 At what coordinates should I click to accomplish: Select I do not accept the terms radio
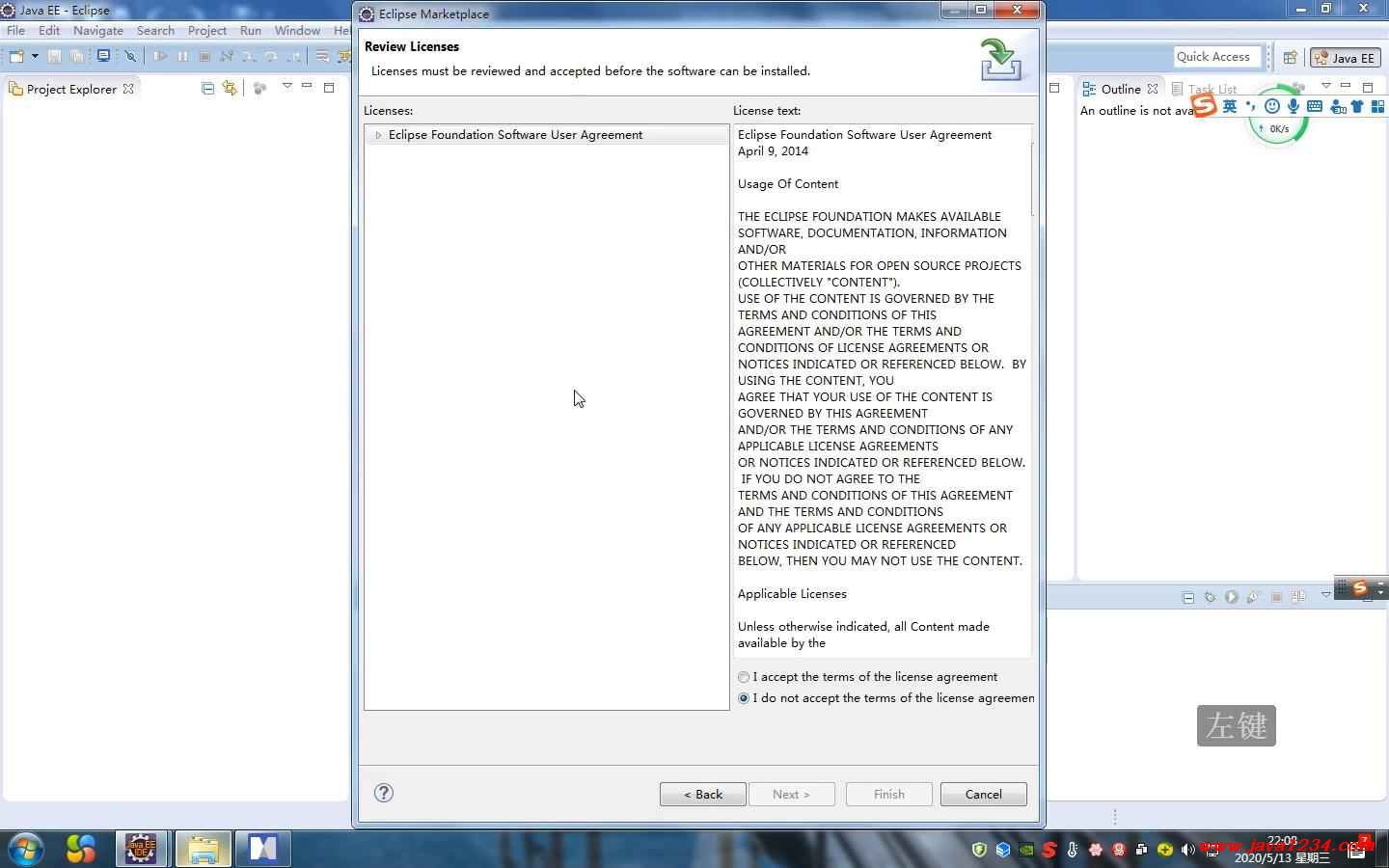point(744,698)
